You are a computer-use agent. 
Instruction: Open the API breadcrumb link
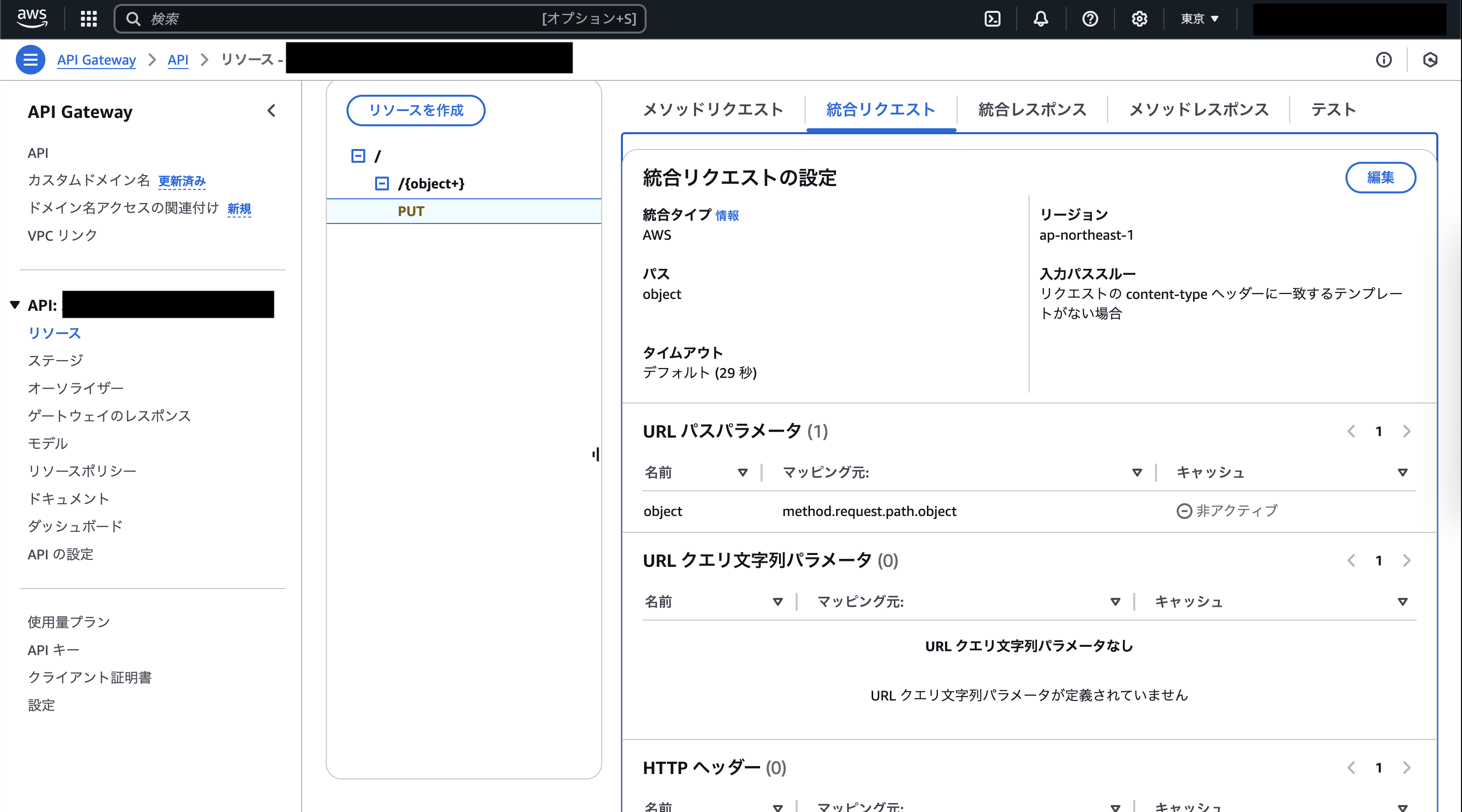click(x=178, y=60)
